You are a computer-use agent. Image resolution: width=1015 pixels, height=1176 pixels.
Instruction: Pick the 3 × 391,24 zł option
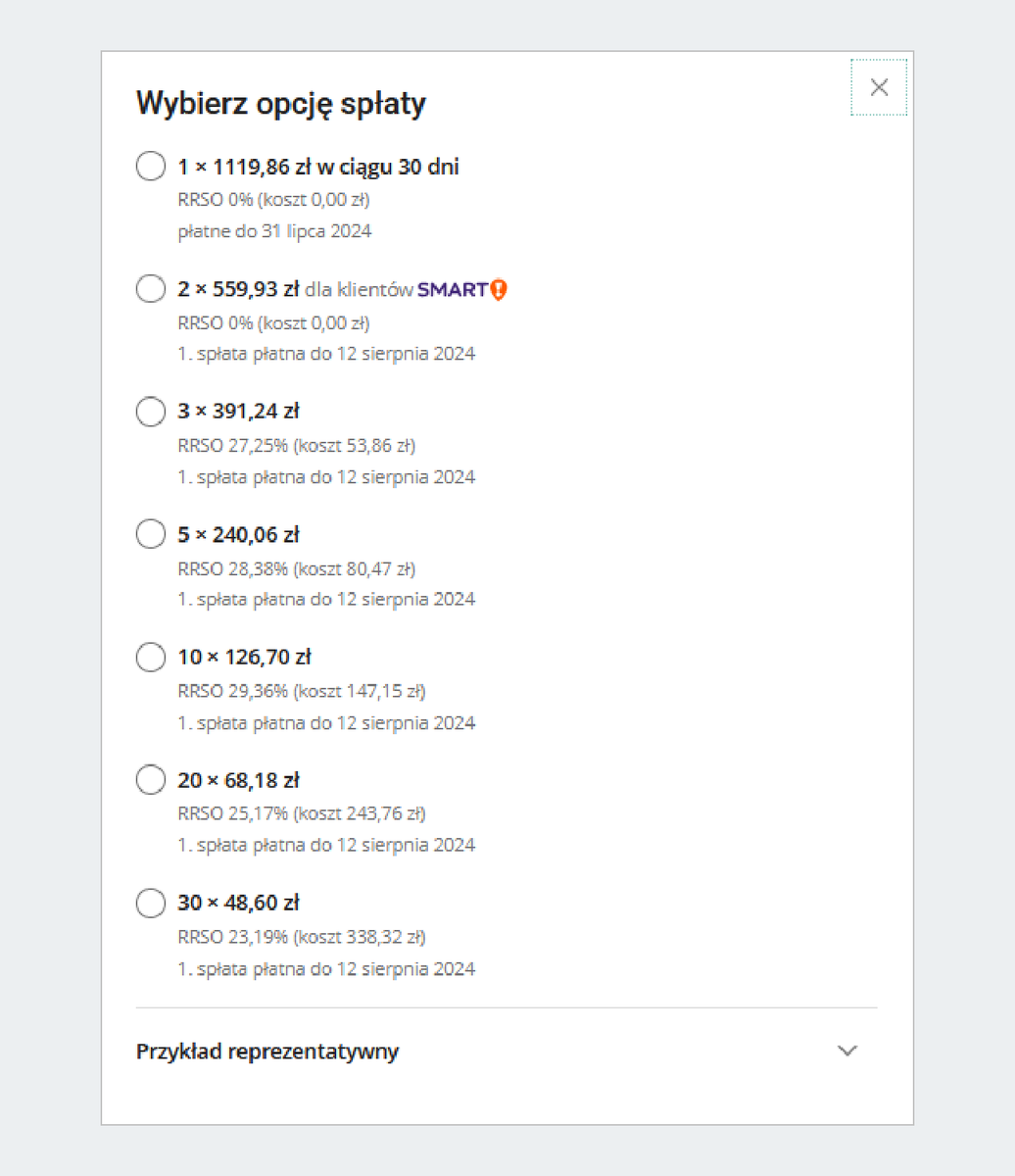(x=150, y=412)
